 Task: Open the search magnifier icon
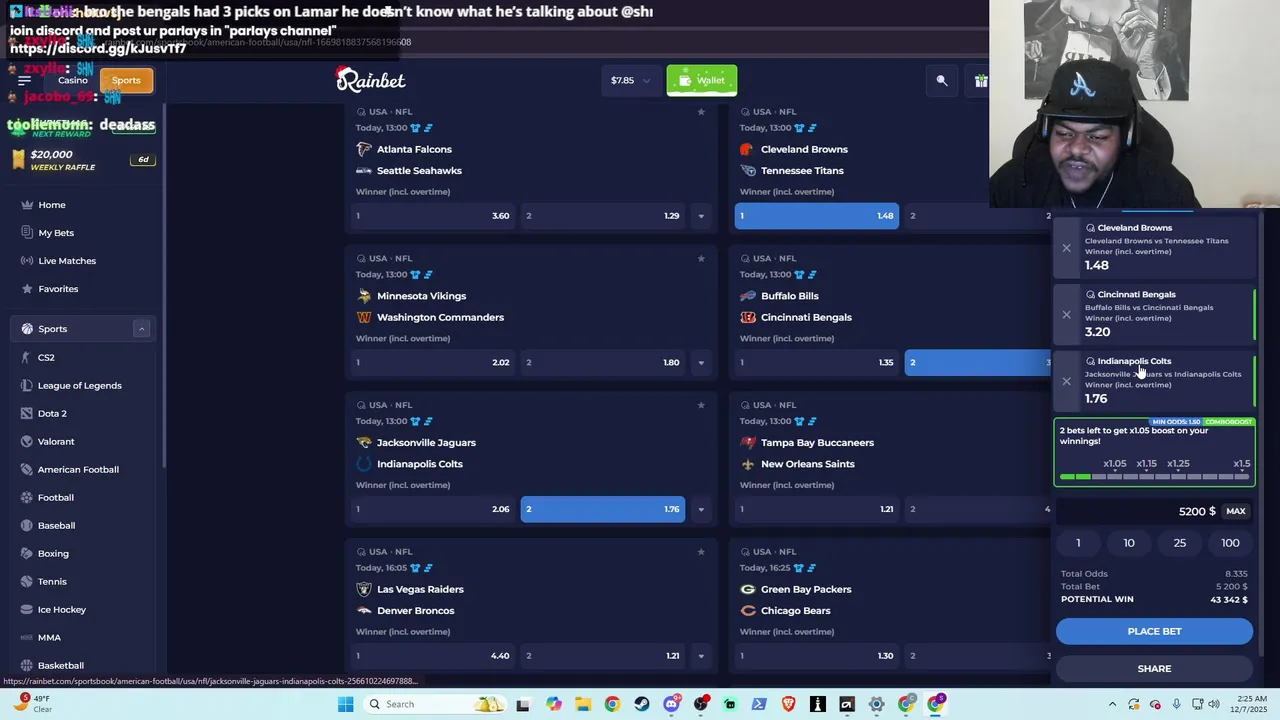click(x=941, y=81)
